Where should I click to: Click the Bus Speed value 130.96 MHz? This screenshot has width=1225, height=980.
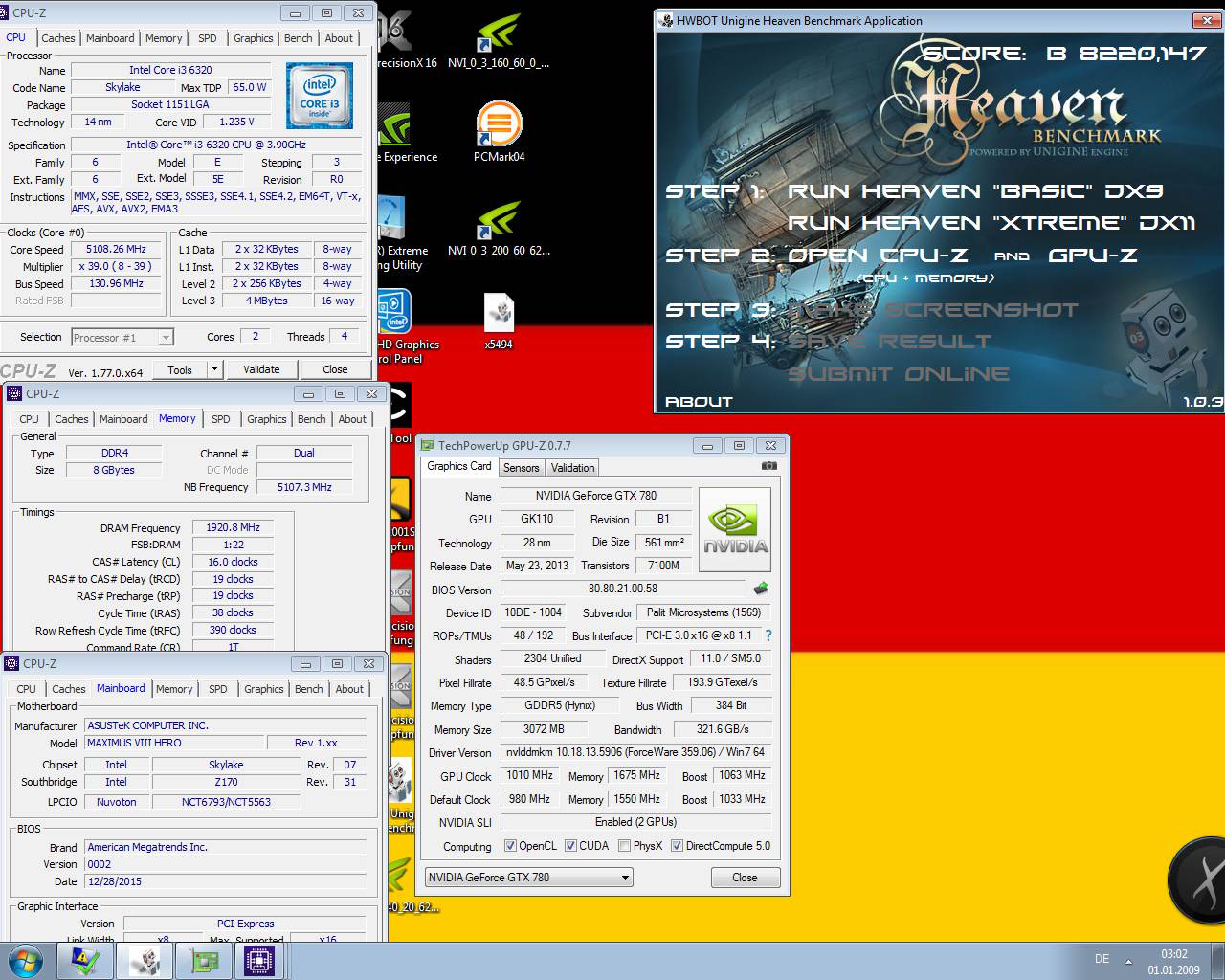tap(116, 283)
